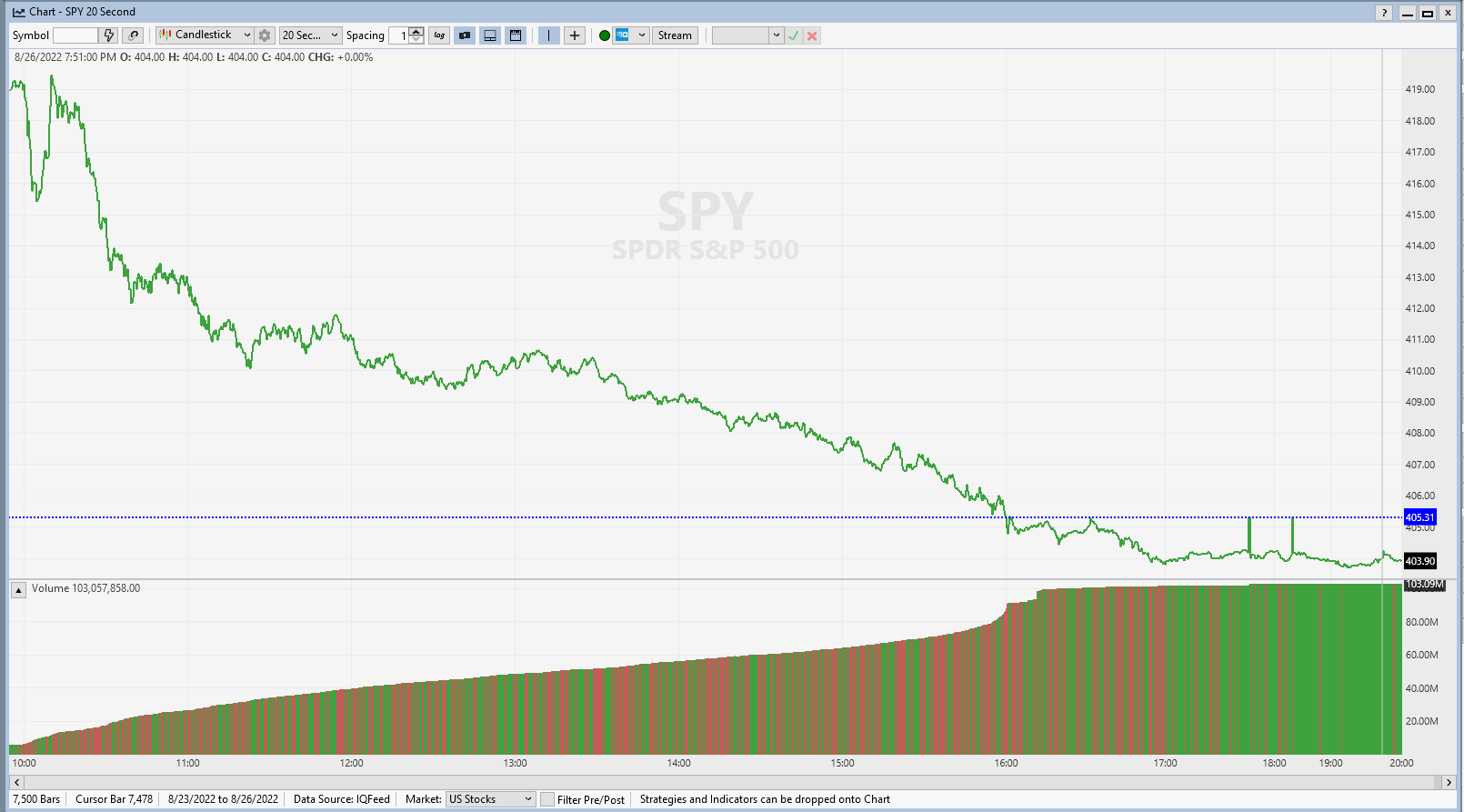Image resolution: width=1464 pixels, height=812 pixels.
Task: Toggle crosshair cursor tool
Action: [x=575, y=35]
